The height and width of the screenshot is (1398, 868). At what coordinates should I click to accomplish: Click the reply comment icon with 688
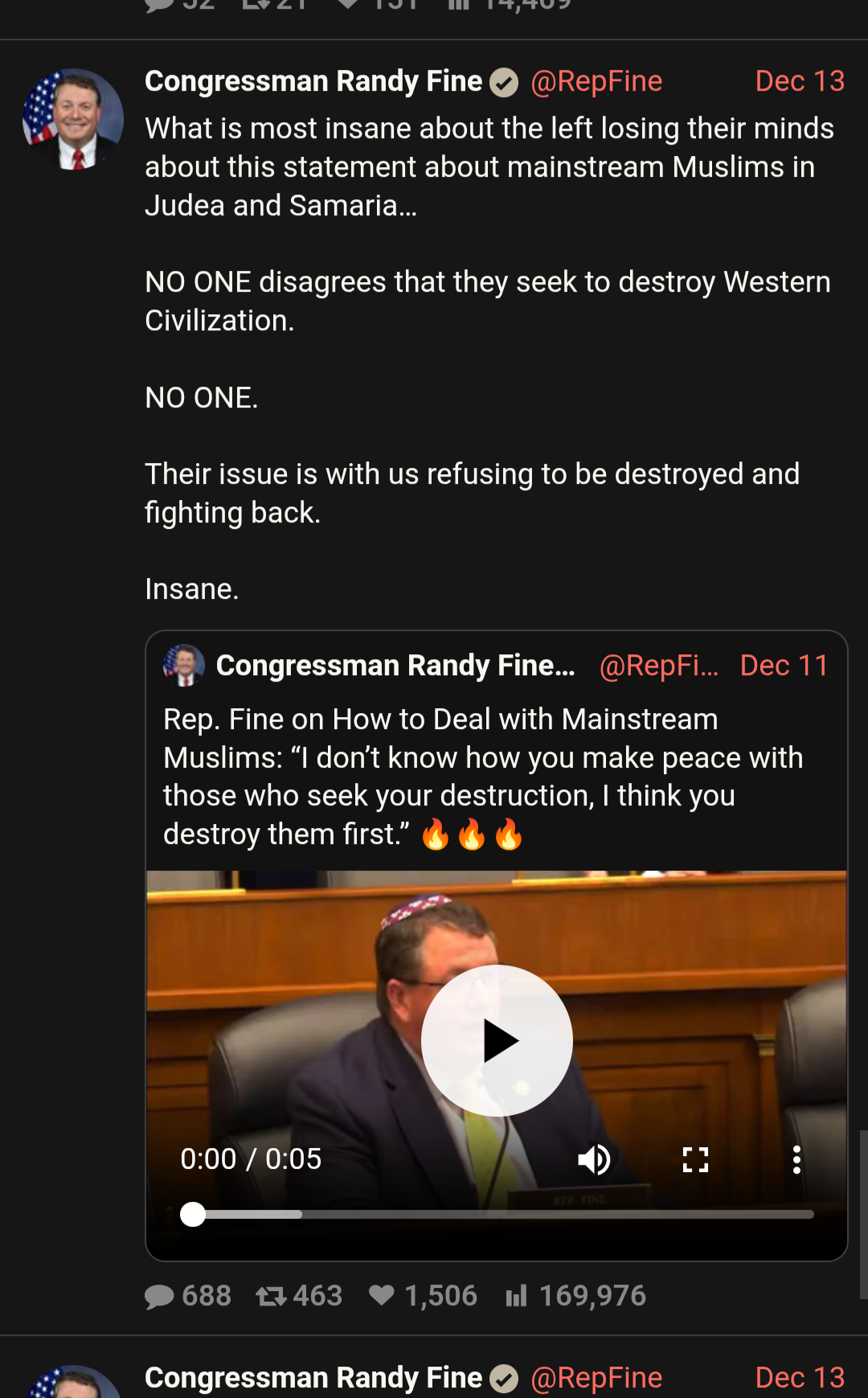(x=159, y=1296)
